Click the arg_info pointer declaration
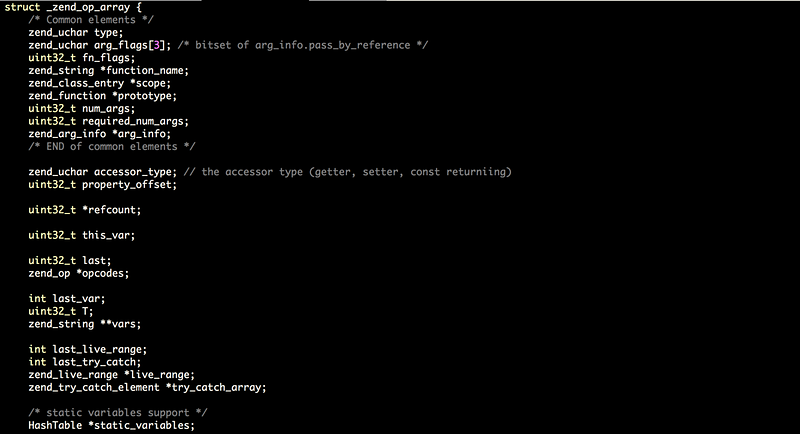Screen dimensions: 800x434 (x=100, y=134)
